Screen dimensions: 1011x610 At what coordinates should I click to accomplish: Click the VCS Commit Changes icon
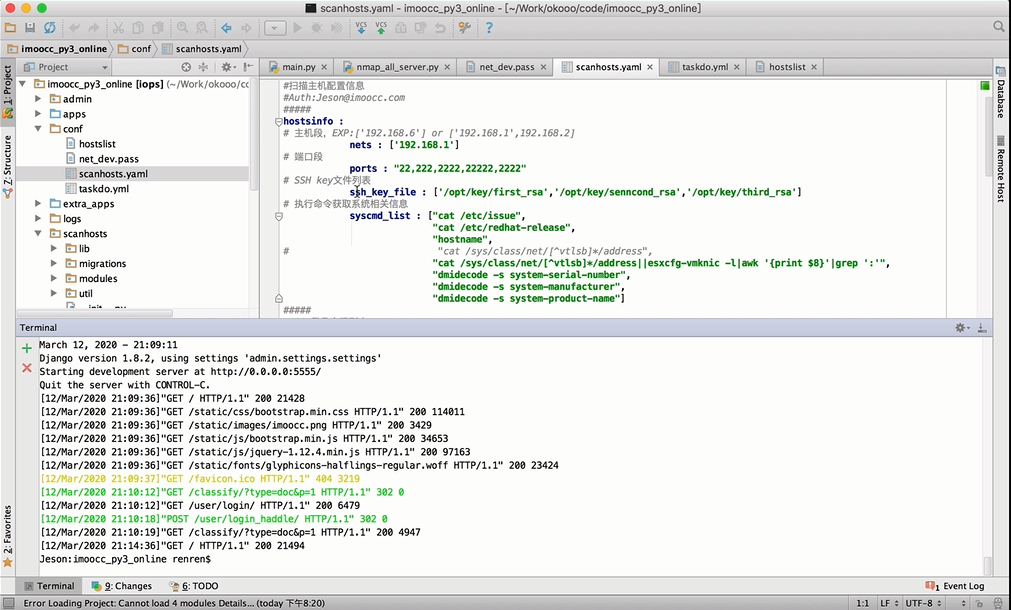(x=381, y=28)
